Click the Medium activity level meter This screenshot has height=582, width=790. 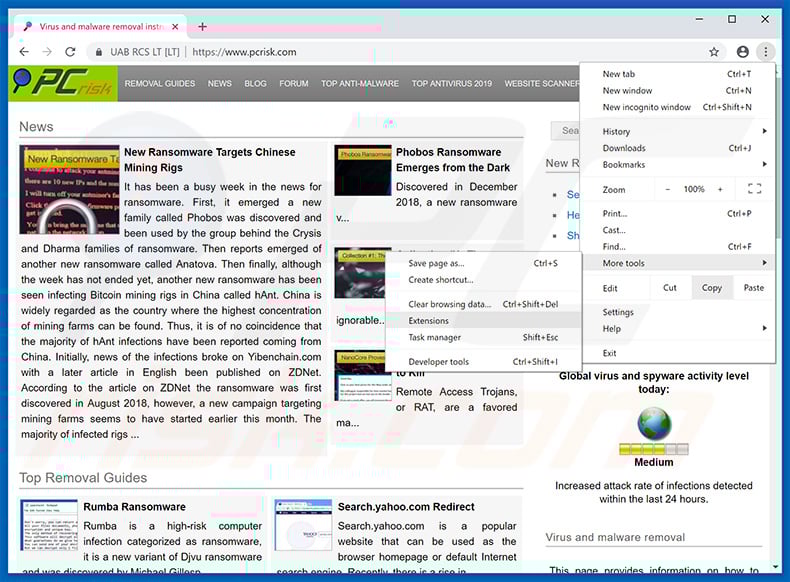[x=654, y=448]
